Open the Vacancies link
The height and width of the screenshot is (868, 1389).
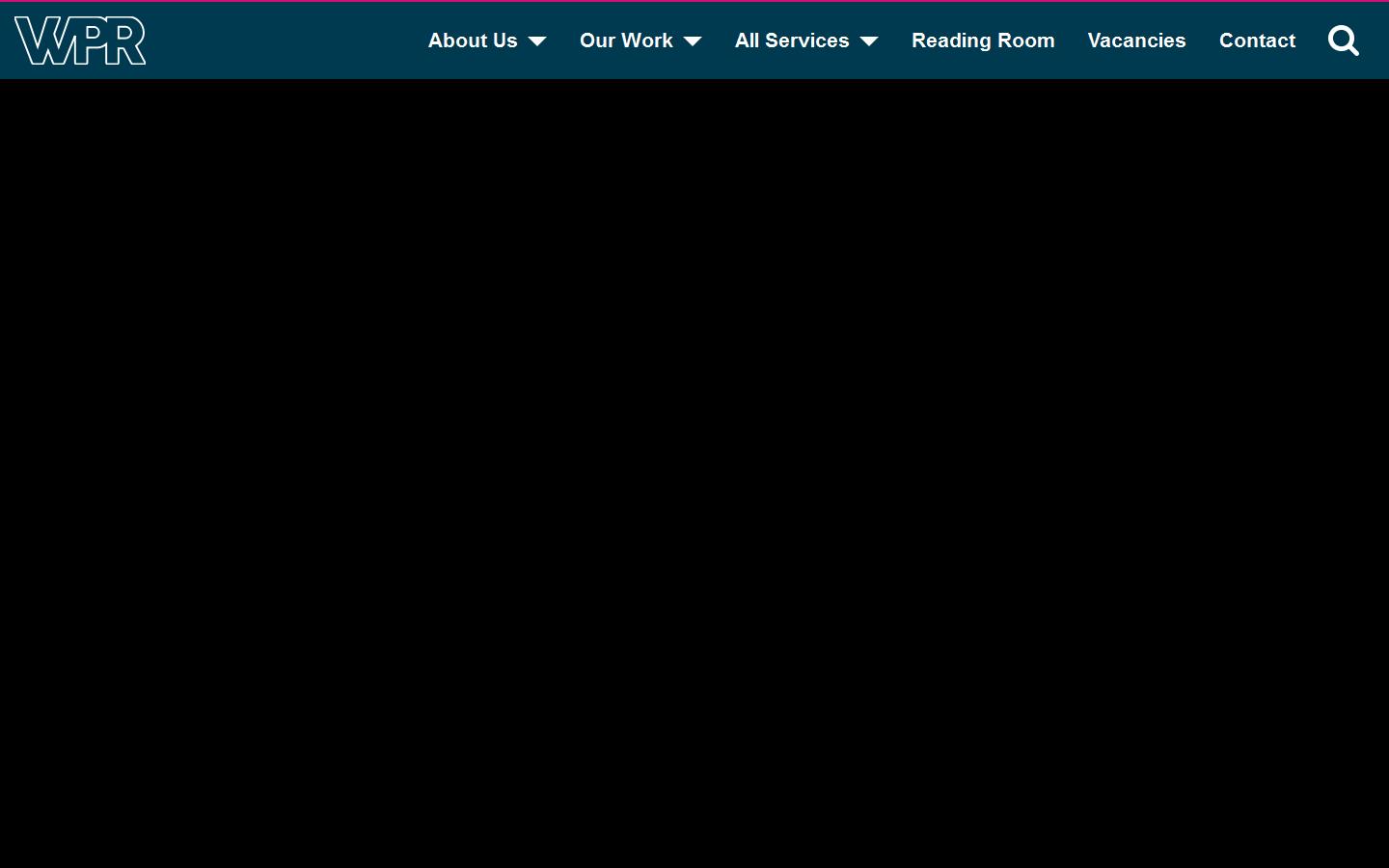[1136, 41]
